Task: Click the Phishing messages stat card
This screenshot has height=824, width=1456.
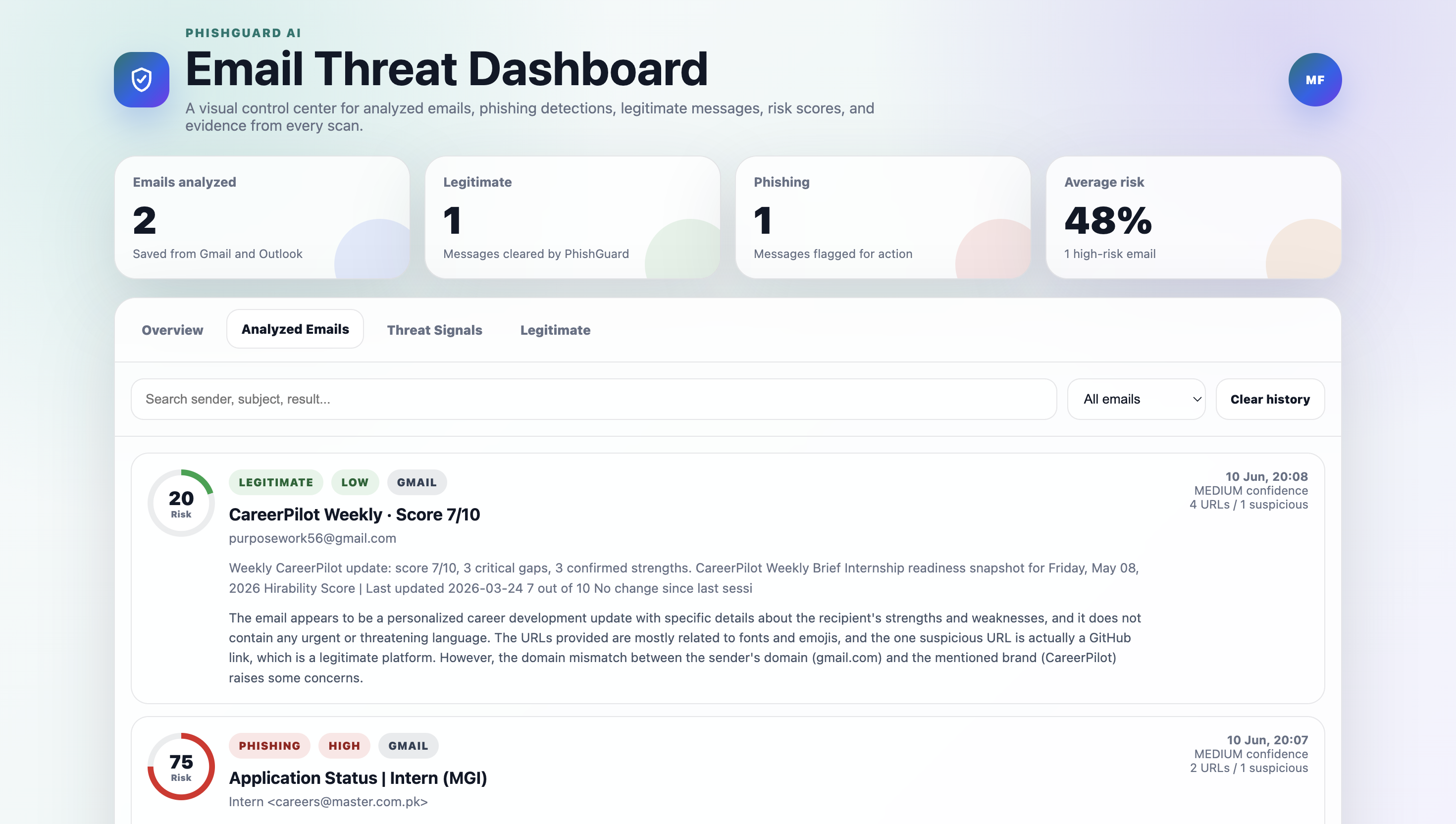Action: click(x=883, y=217)
